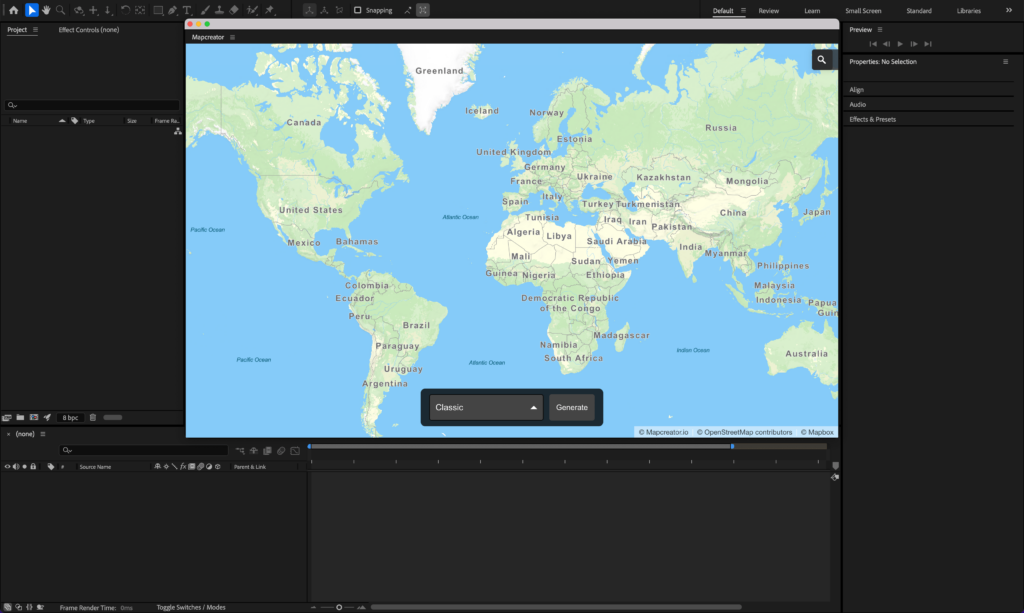This screenshot has height=613, width=1024.
Task: Toggle Frame Blending for timeline
Action: coord(267,450)
